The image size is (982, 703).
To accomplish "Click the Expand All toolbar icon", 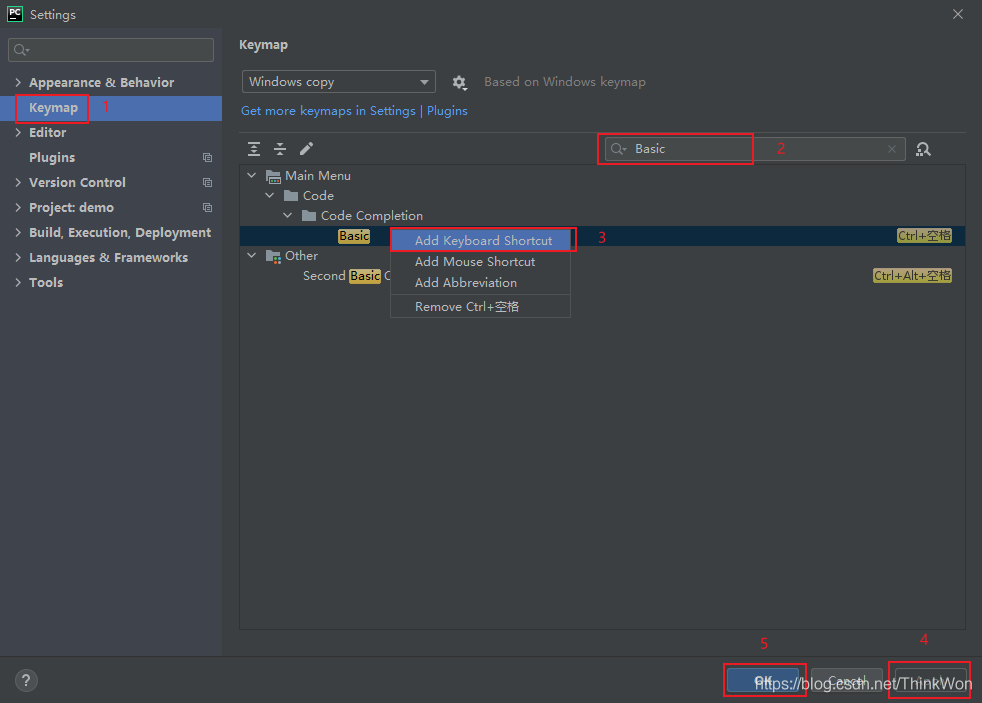I will (254, 149).
